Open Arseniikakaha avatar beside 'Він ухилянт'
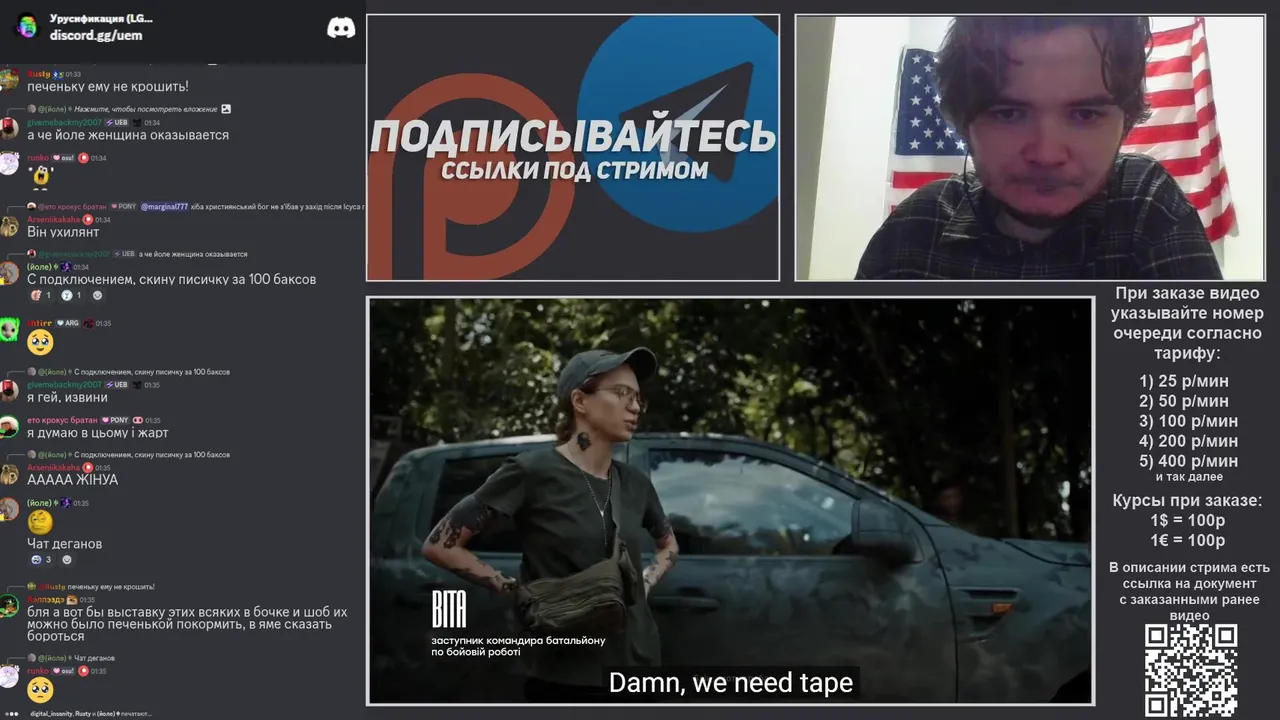Viewport: 1280px width, 720px height. click(x=10, y=225)
